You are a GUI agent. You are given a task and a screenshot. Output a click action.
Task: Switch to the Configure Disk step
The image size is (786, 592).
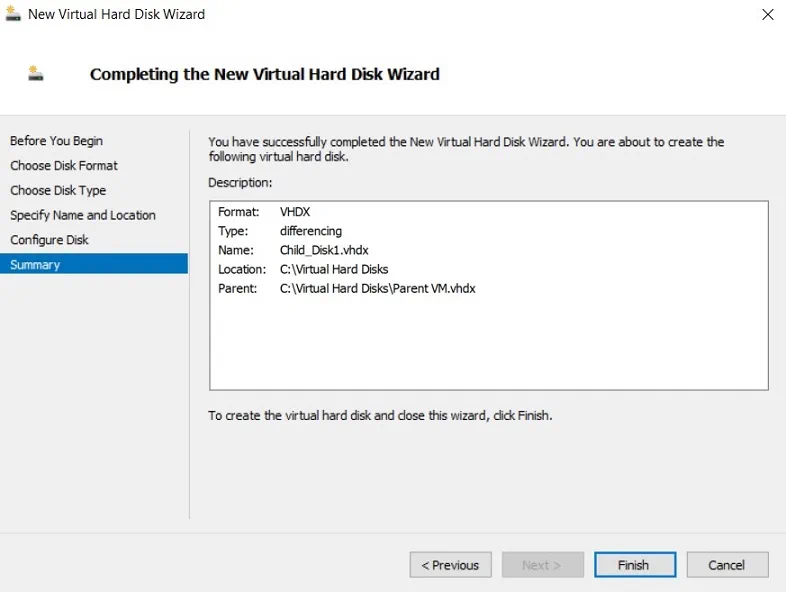49,240
